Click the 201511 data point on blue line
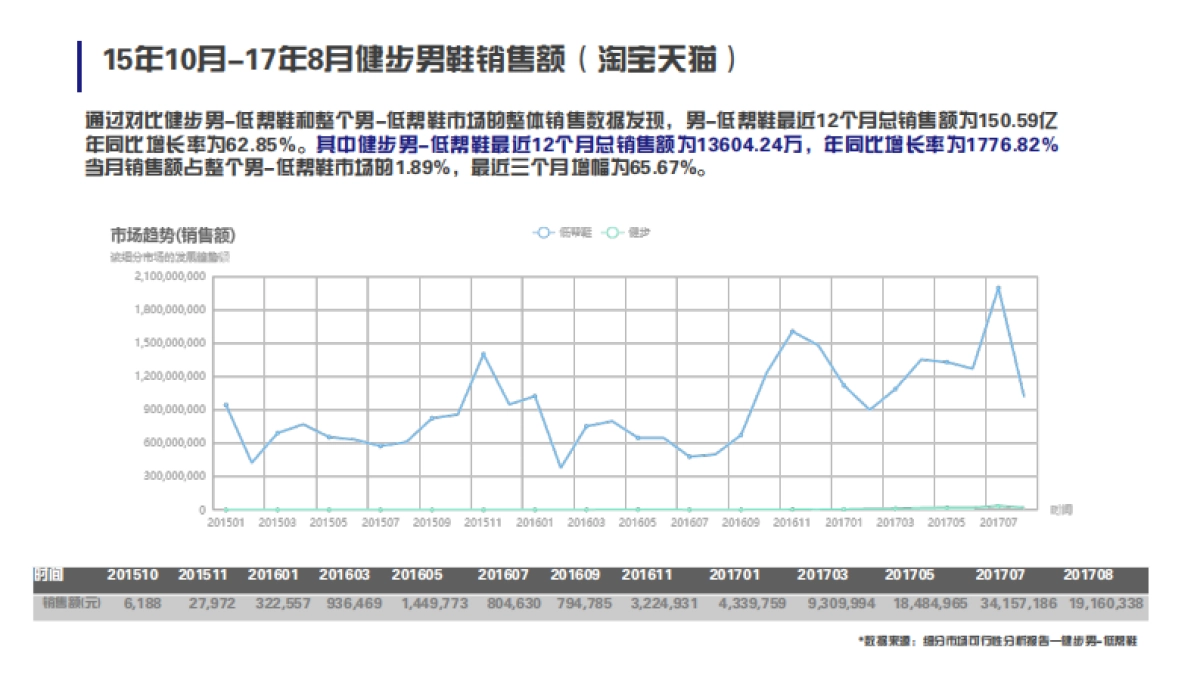 [481, 352]
